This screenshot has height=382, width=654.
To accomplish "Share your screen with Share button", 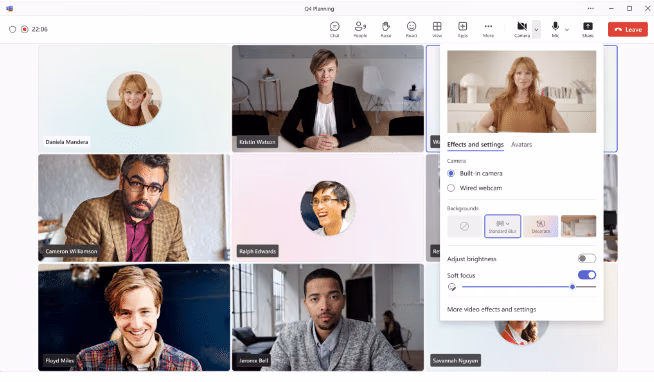I will (588, 29).
